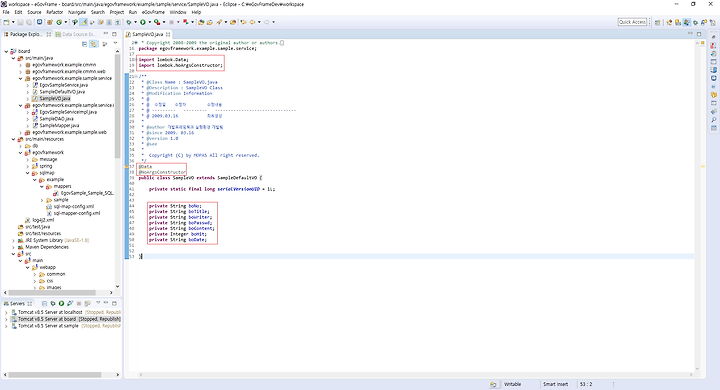Select EgovSampleService.java file

tap(63, 85)
